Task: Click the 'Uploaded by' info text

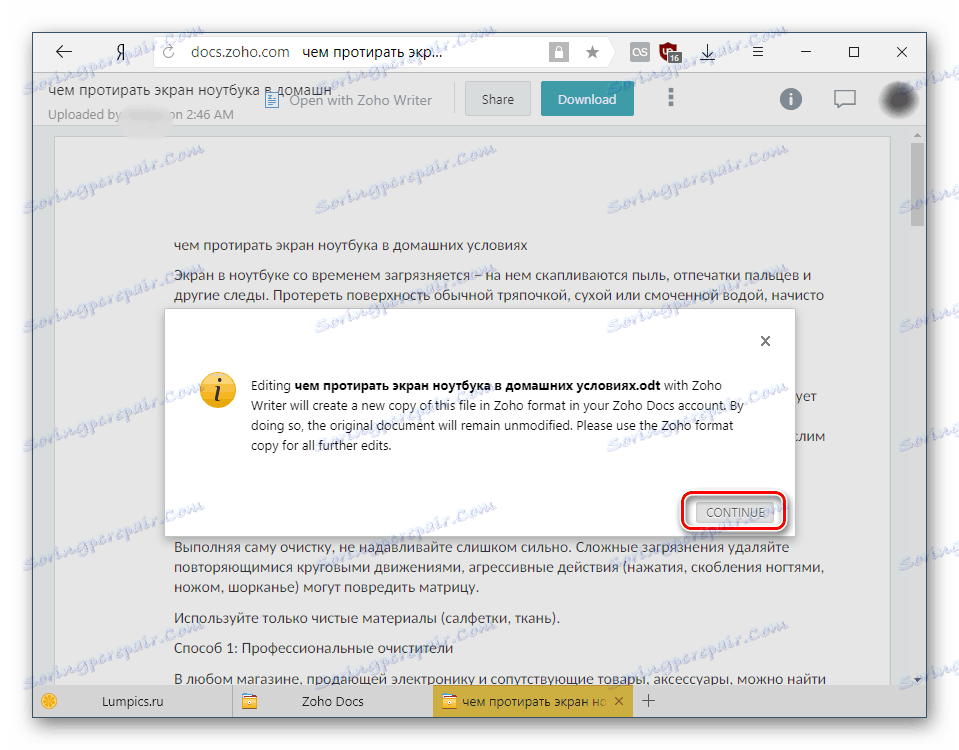Action: tap(141, 114)
